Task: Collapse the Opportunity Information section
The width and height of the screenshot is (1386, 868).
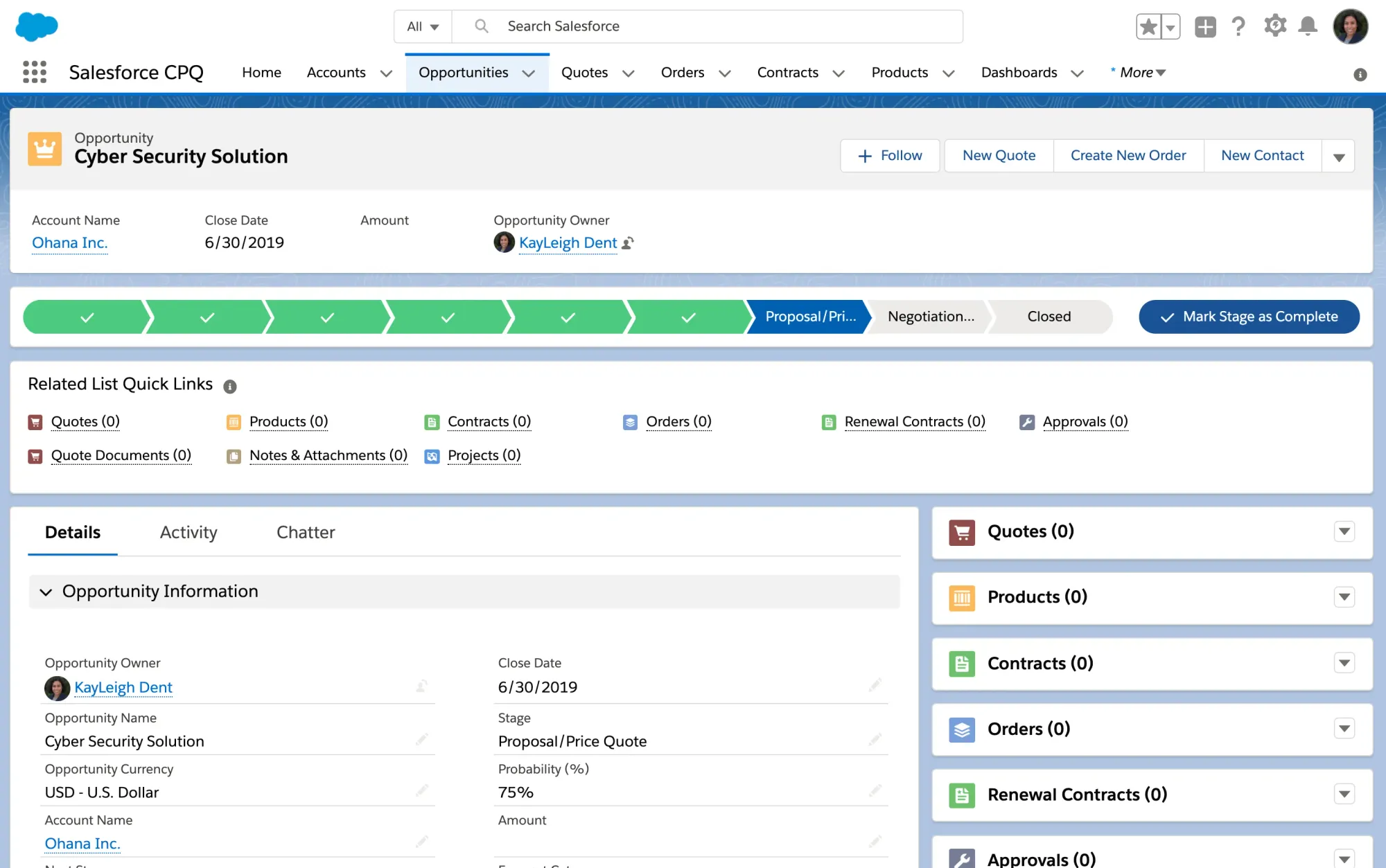Action: pos(46,592)
